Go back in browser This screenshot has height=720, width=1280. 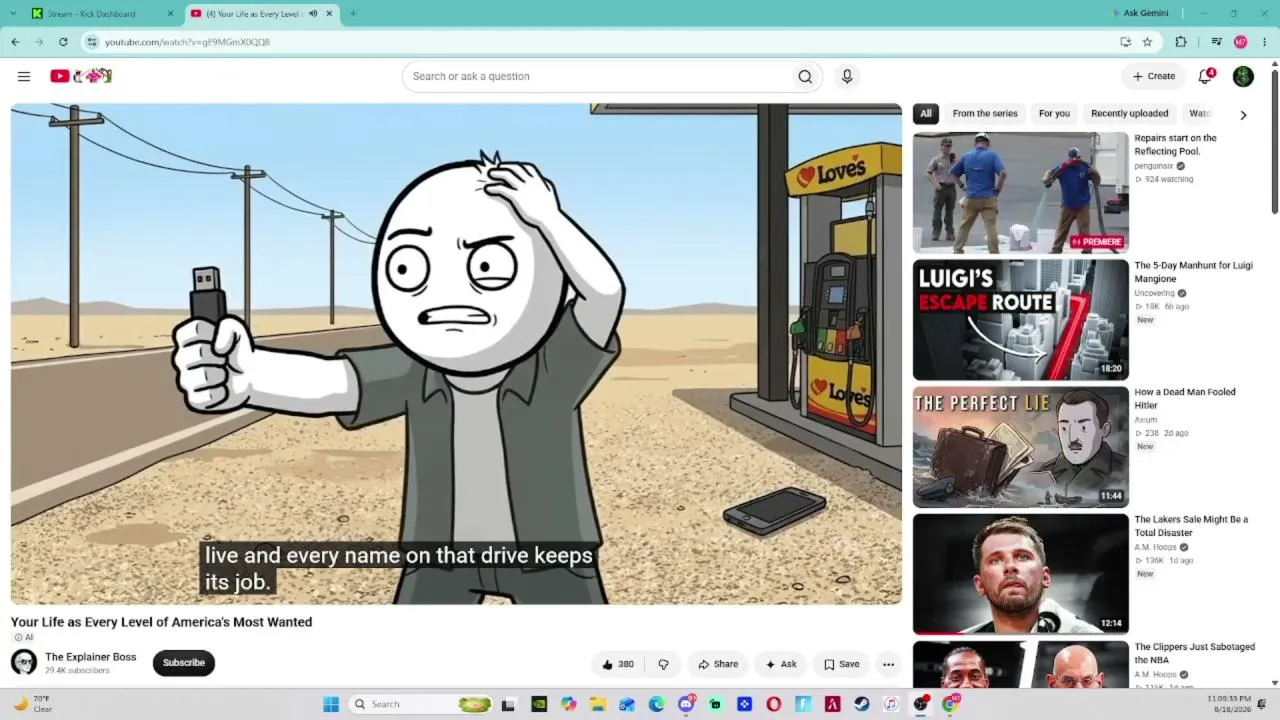coord(15,42)
